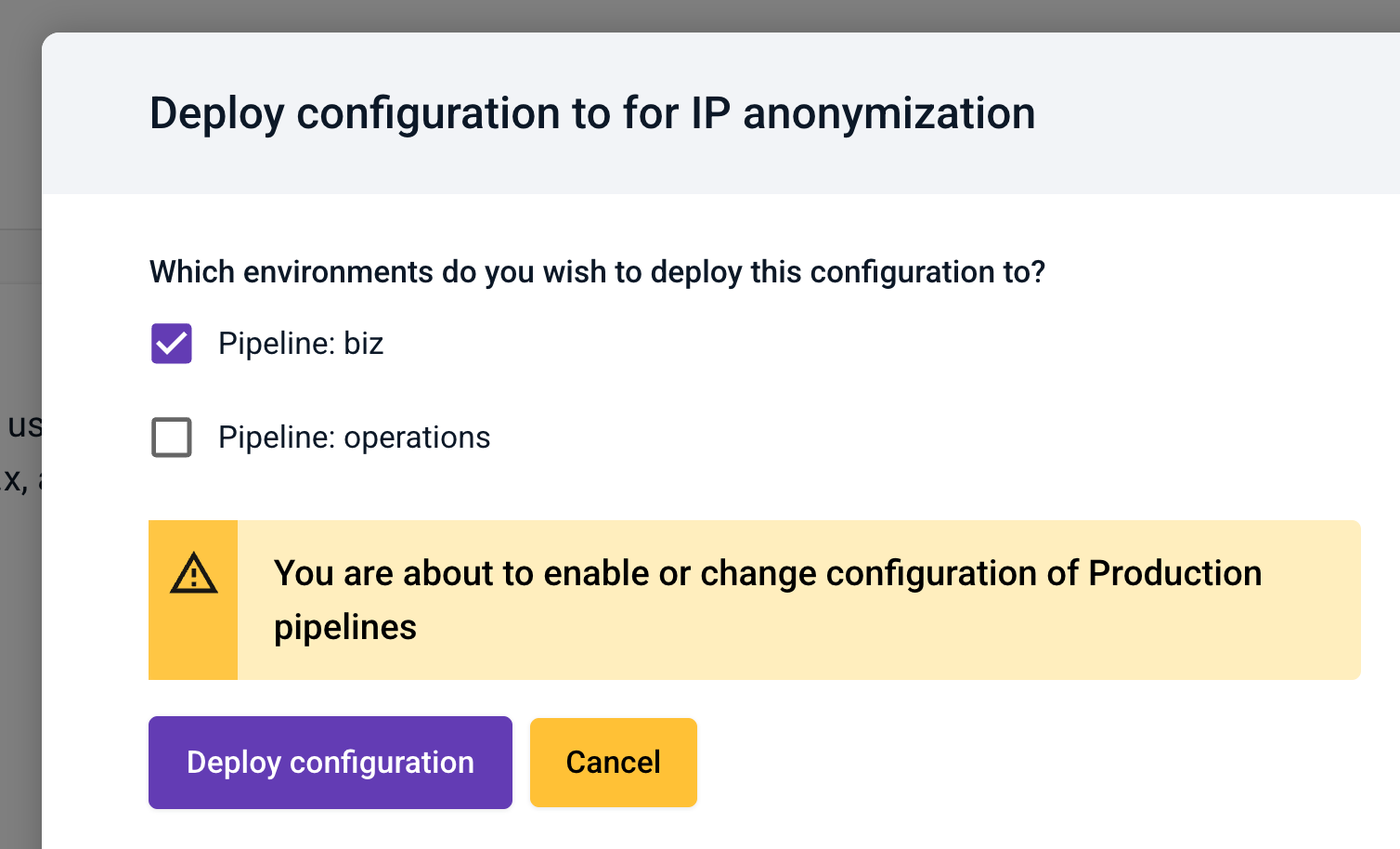This screenshot has height=849, width=1400.
Task: Uncheck the "Pipeline: biz" checkbox
Action: (x=172, y=344)
